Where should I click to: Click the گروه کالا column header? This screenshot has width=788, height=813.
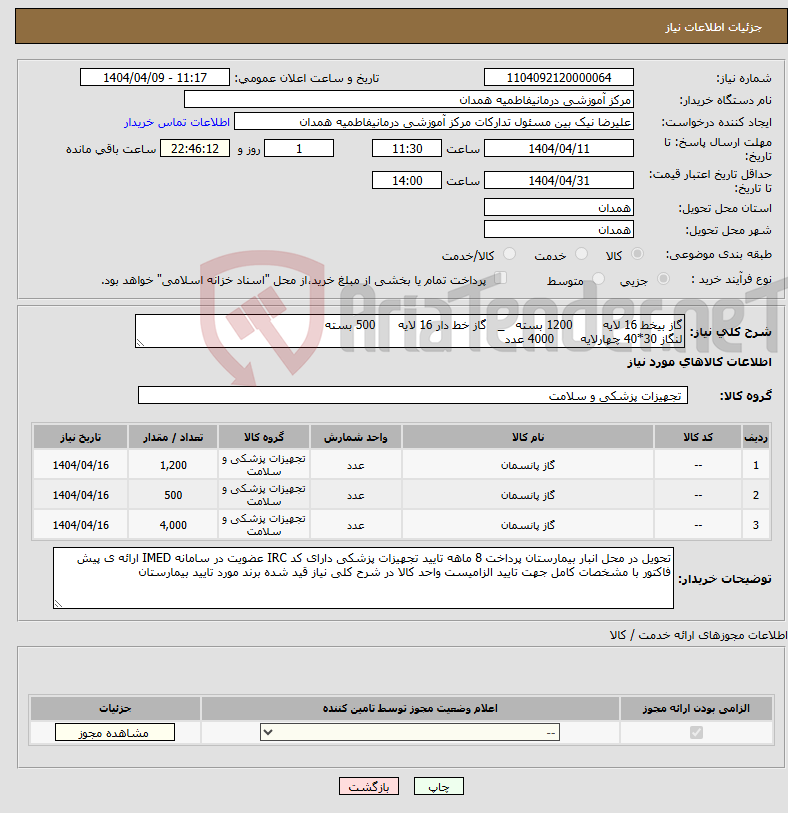point(264,437)
